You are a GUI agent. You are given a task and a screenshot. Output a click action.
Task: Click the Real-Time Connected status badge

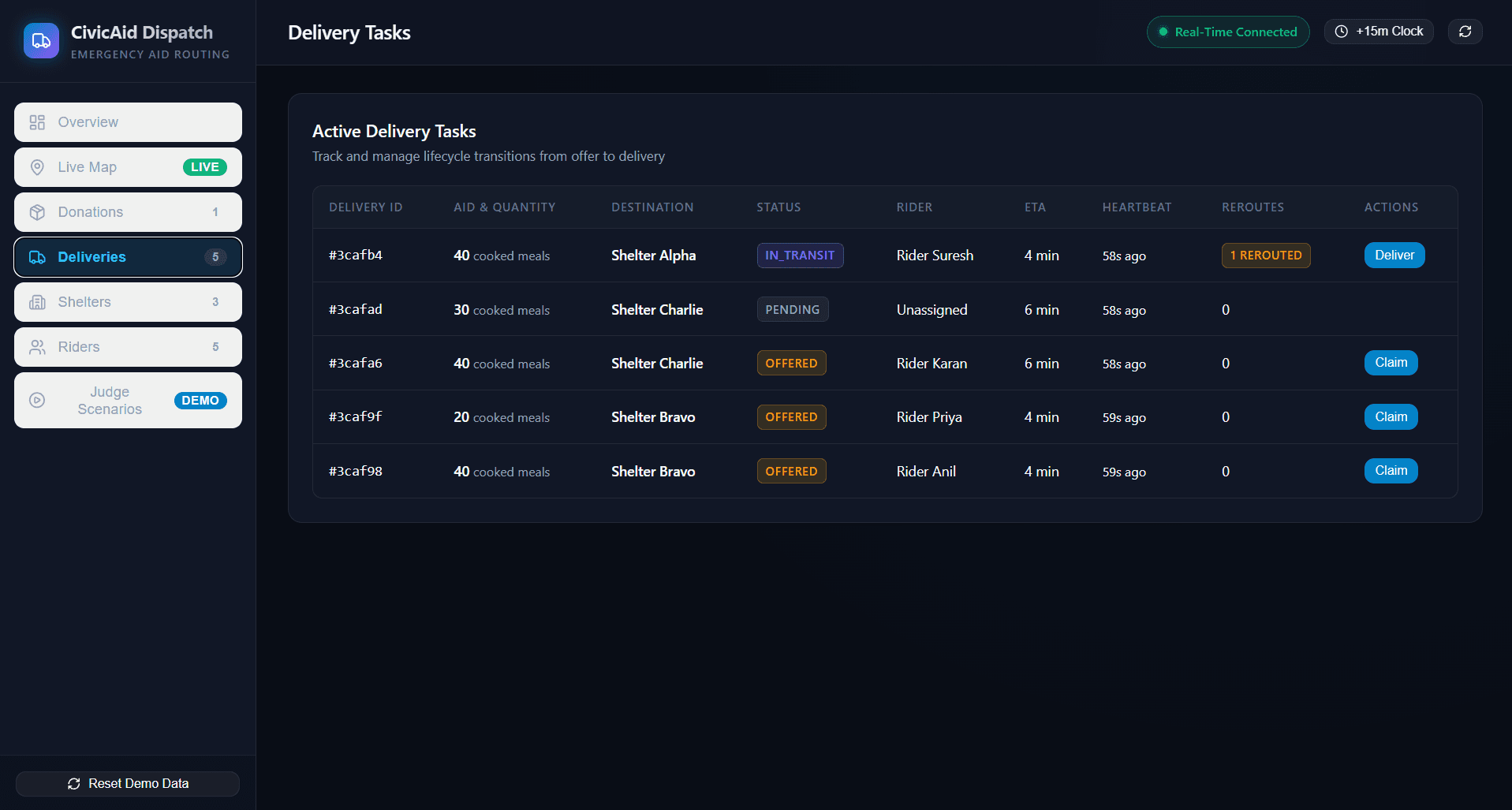(x=1228, y=32)
